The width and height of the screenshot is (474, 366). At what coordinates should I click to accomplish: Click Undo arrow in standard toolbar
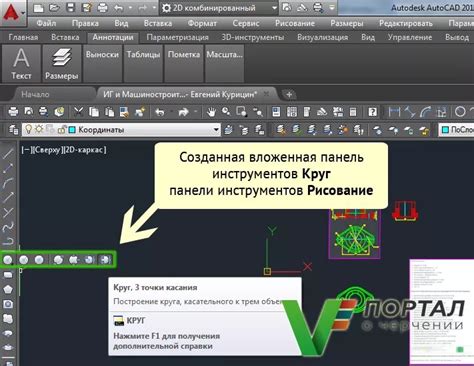(160, 112)
